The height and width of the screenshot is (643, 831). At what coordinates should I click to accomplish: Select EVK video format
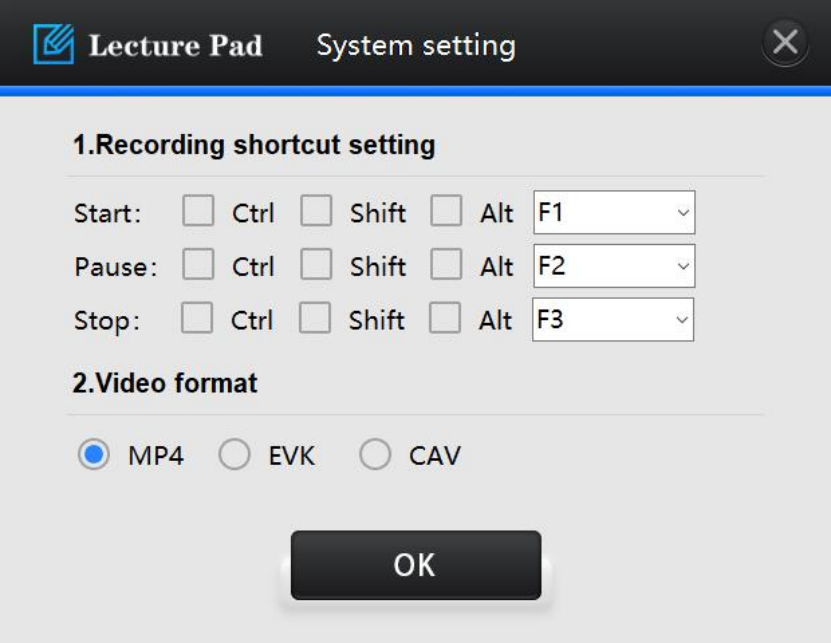coord(234,454)
